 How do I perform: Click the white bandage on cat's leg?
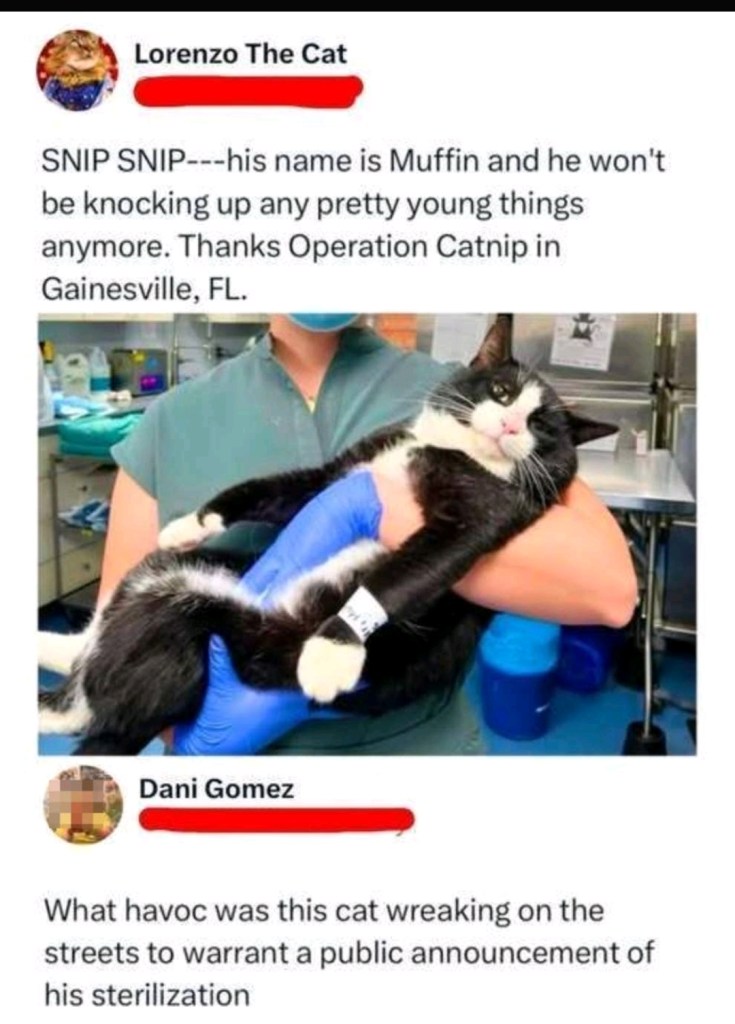tap(363, 617)
